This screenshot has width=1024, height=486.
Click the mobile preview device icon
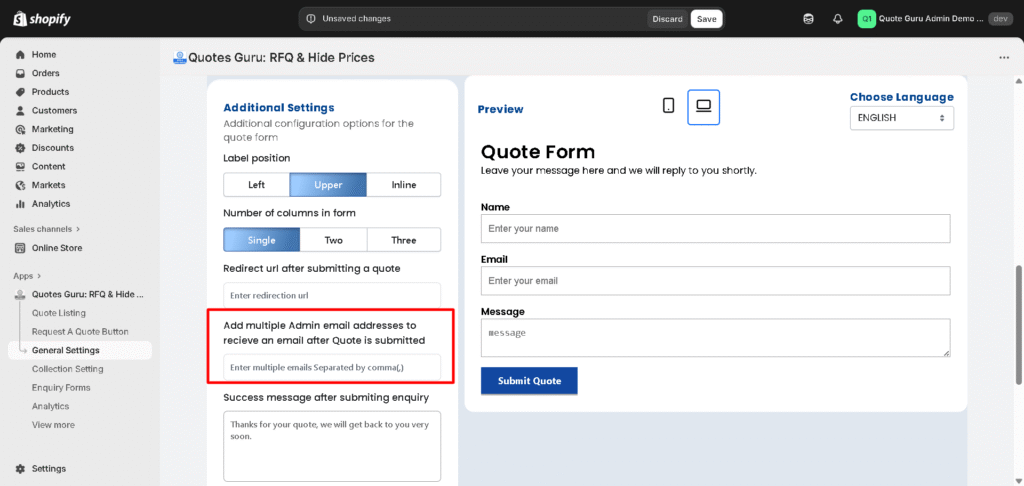click(x=669, y=106)
